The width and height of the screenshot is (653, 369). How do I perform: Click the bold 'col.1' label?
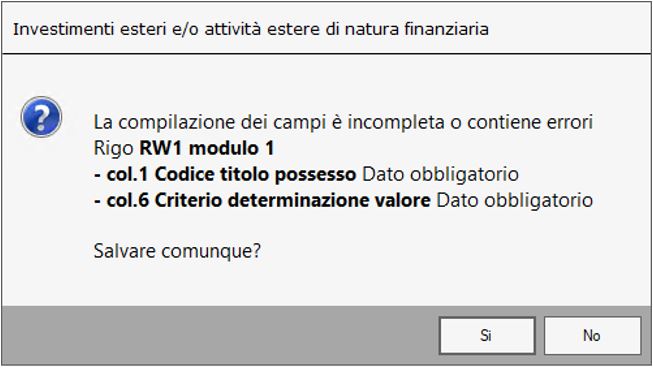pyautogui.click(x=127, y=175)
